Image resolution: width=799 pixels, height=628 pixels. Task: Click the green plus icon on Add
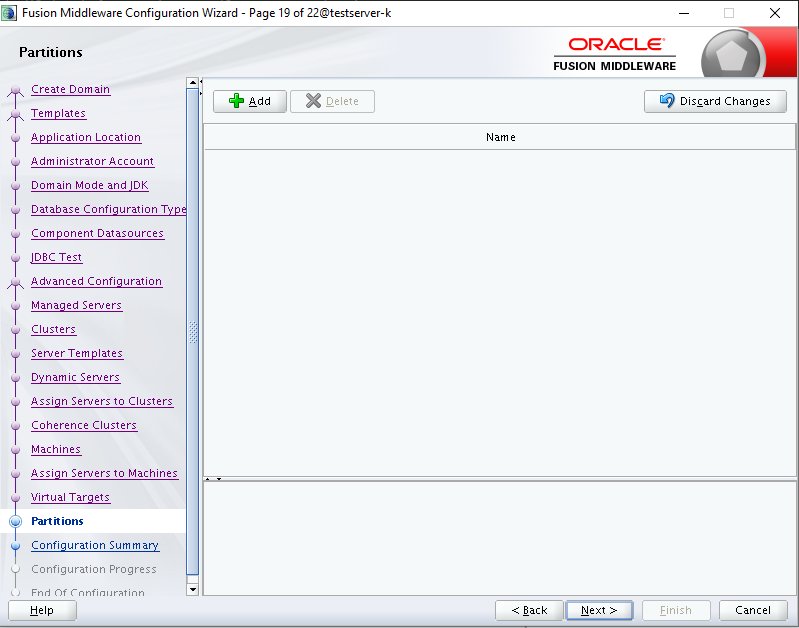point(236,100)
